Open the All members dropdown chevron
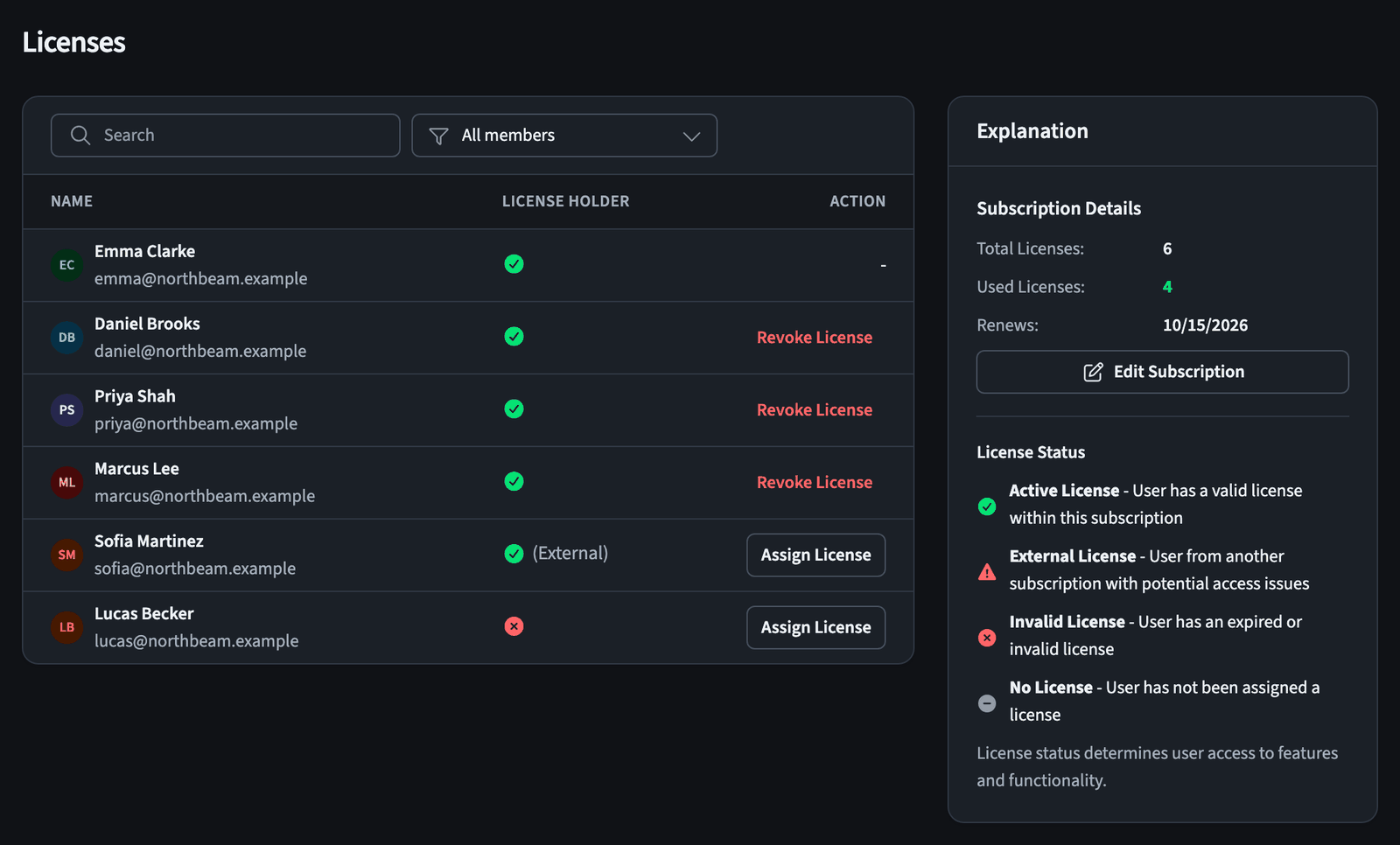This screenshot has height=845, width=1400. click(x=692, y=136)
